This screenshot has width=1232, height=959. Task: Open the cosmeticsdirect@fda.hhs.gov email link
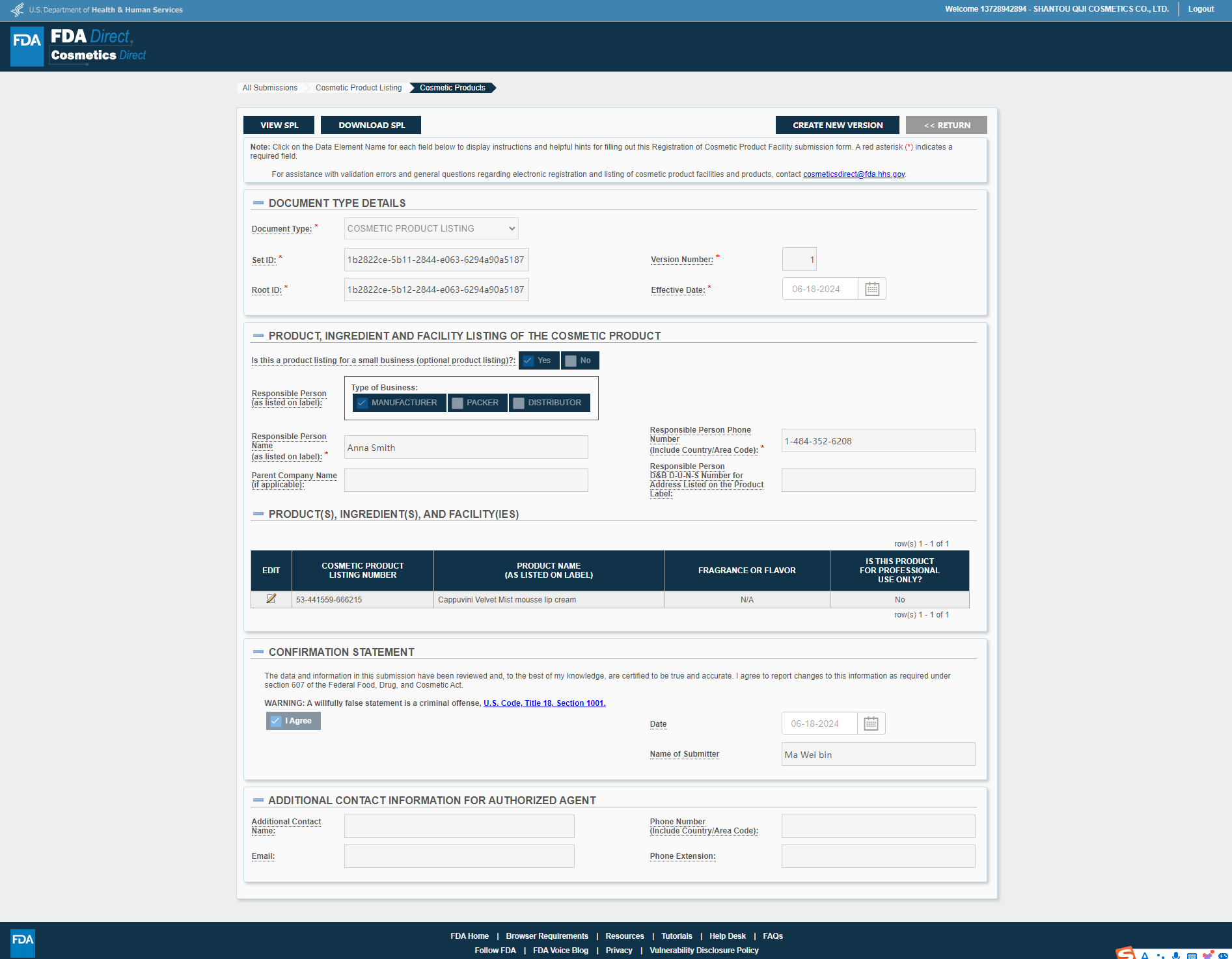pos(853,174)
